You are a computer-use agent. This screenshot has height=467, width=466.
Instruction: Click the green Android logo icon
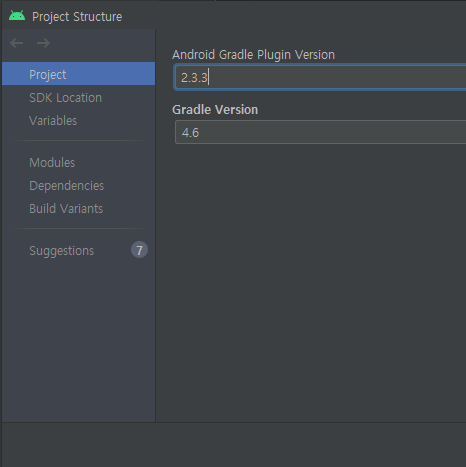pos(17,16)
